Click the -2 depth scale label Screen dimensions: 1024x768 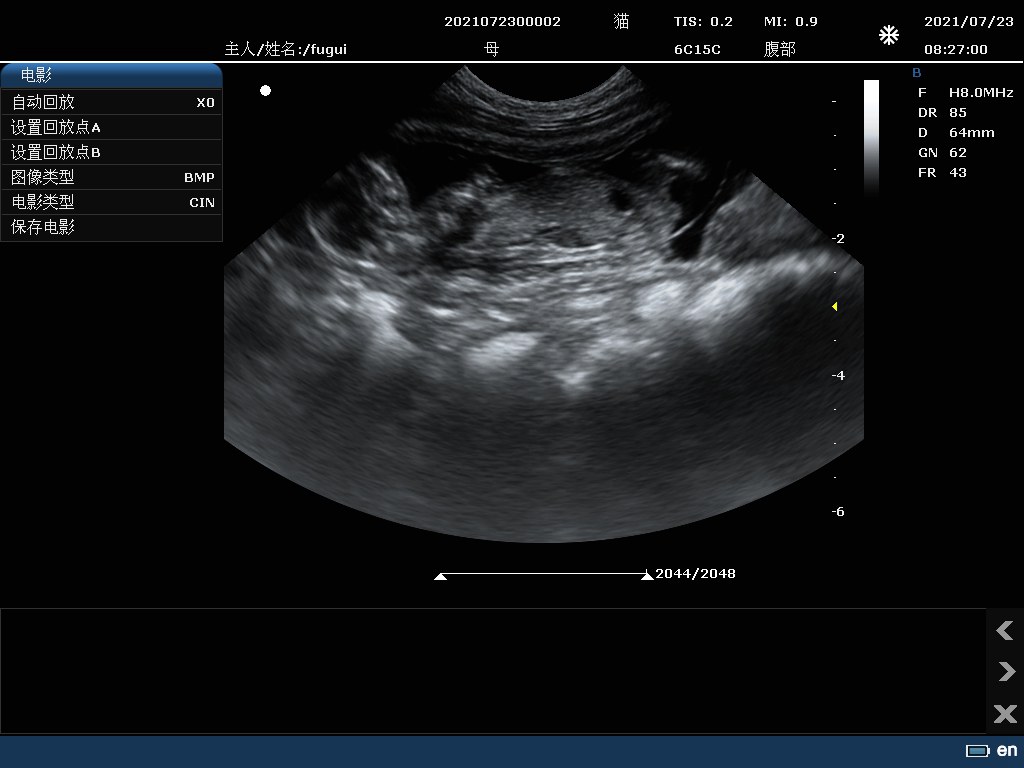(838, 238)
